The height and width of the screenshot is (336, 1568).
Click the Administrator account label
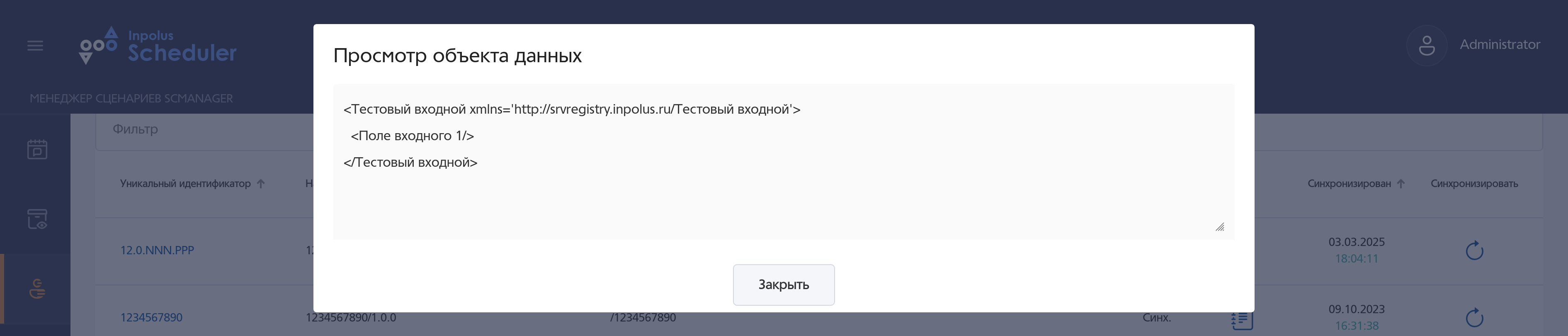[1500, 44]
